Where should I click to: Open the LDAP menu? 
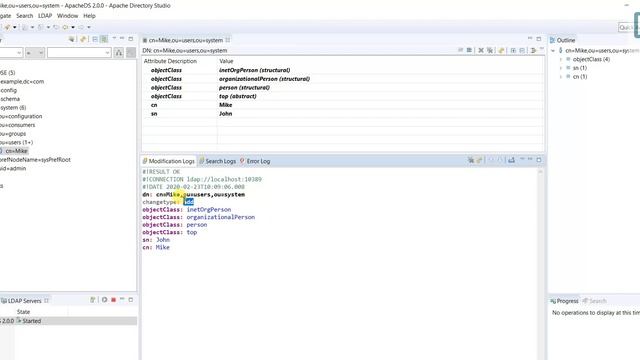pos(45,16)
